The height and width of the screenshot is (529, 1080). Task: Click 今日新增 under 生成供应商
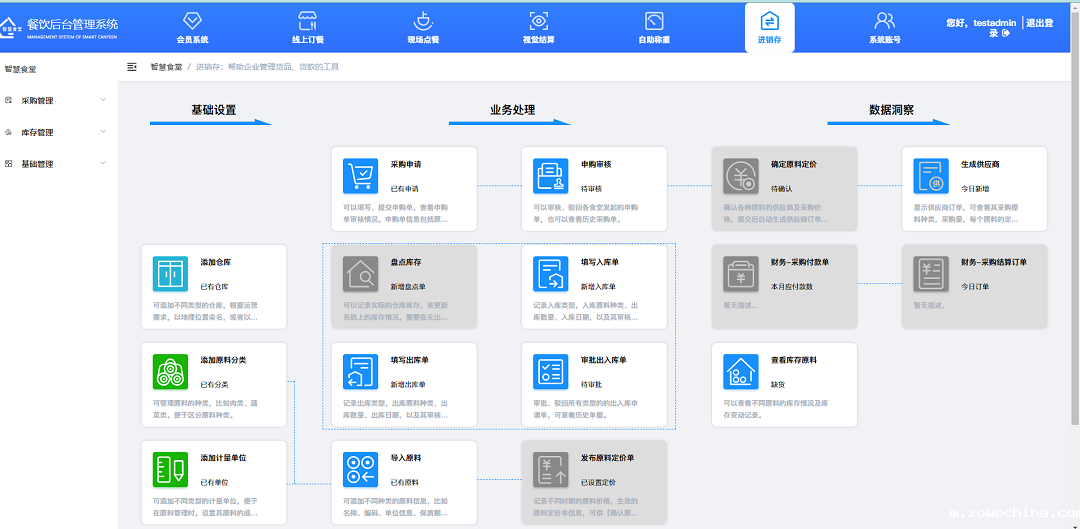point(975,189)
